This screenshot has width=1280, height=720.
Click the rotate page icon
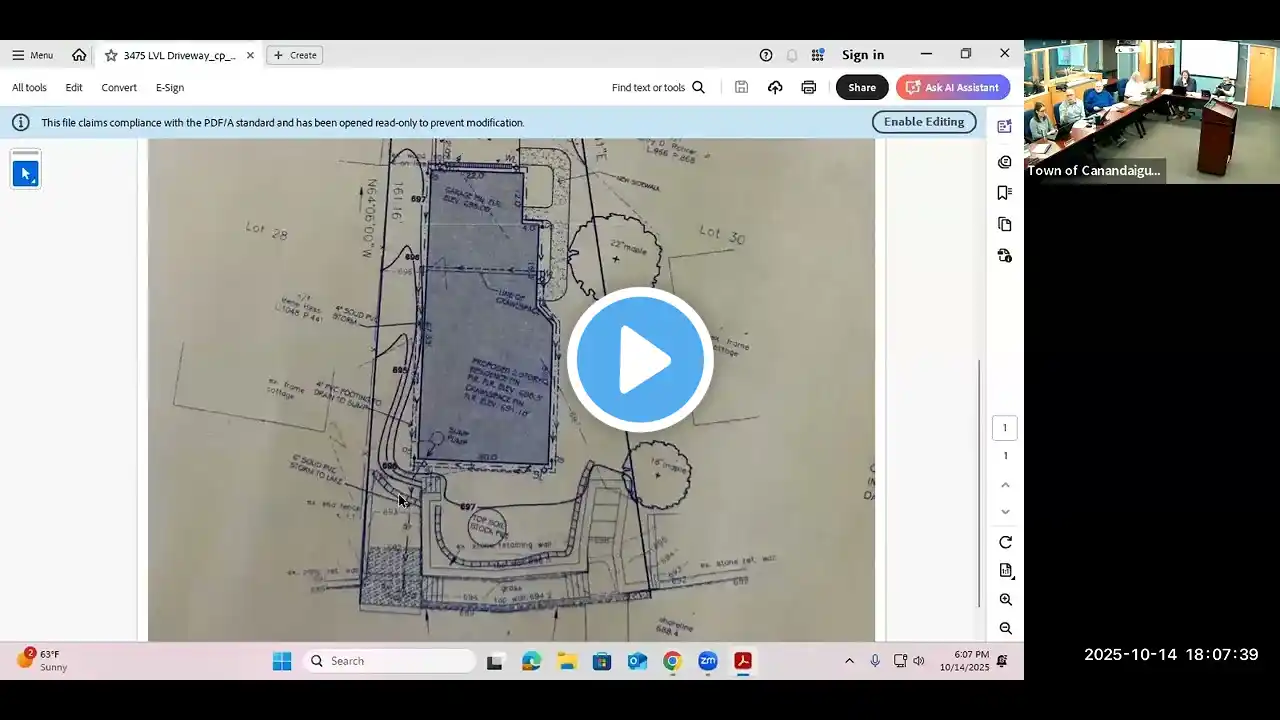click(x=1005, y=542)
